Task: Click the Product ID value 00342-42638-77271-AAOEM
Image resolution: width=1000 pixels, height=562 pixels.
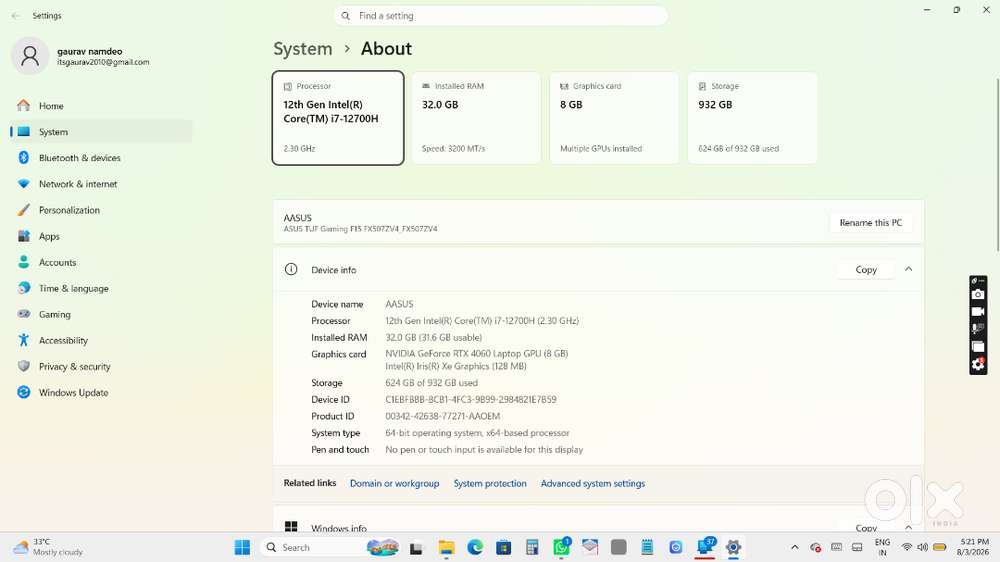Action: (443, 416)
